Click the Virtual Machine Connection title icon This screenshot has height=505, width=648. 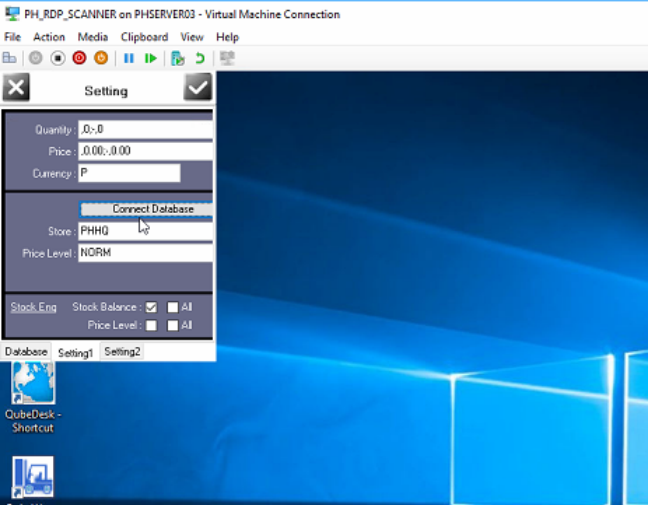12,14
